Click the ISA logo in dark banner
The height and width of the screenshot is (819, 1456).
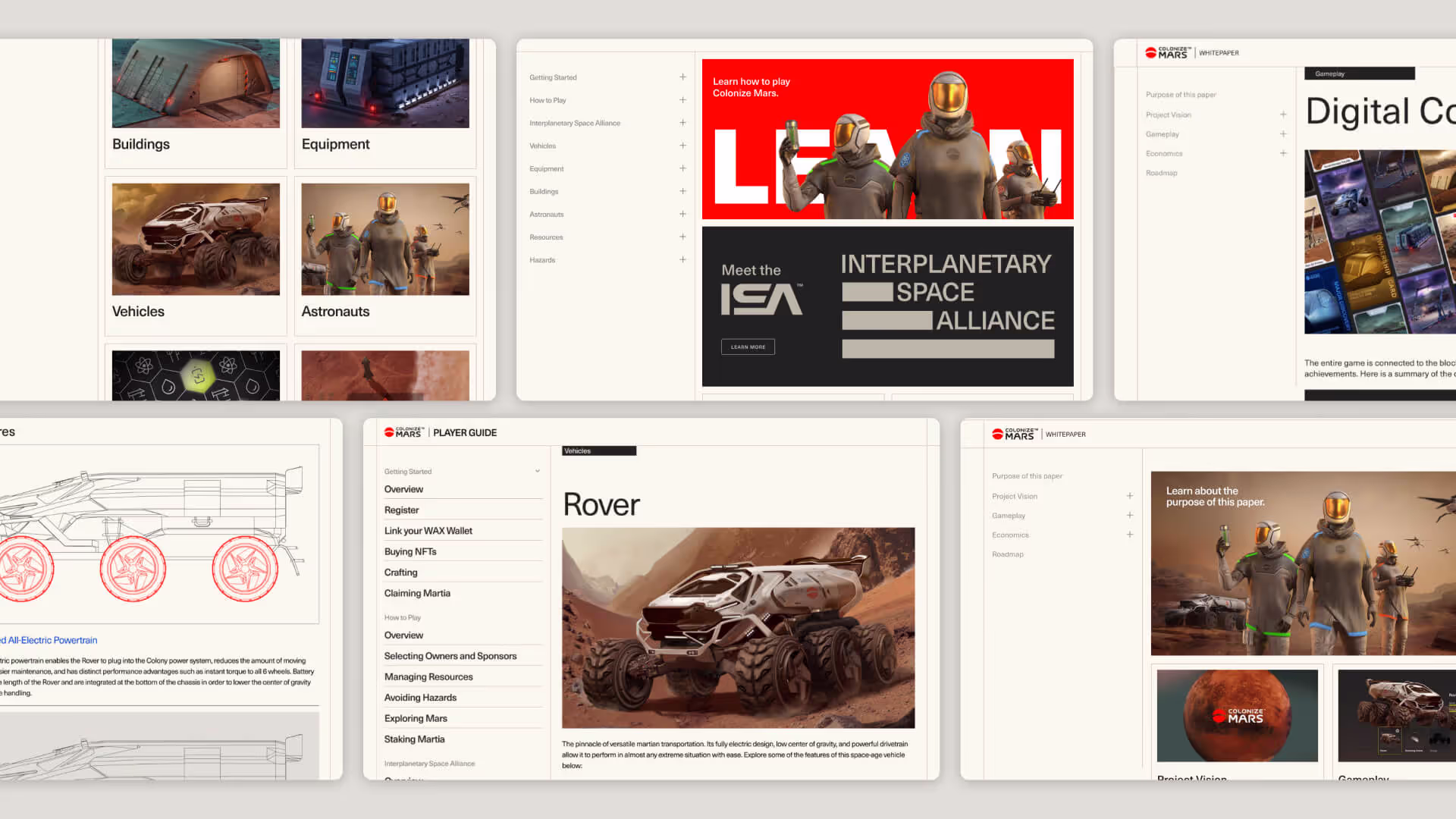tap(761, 299)
